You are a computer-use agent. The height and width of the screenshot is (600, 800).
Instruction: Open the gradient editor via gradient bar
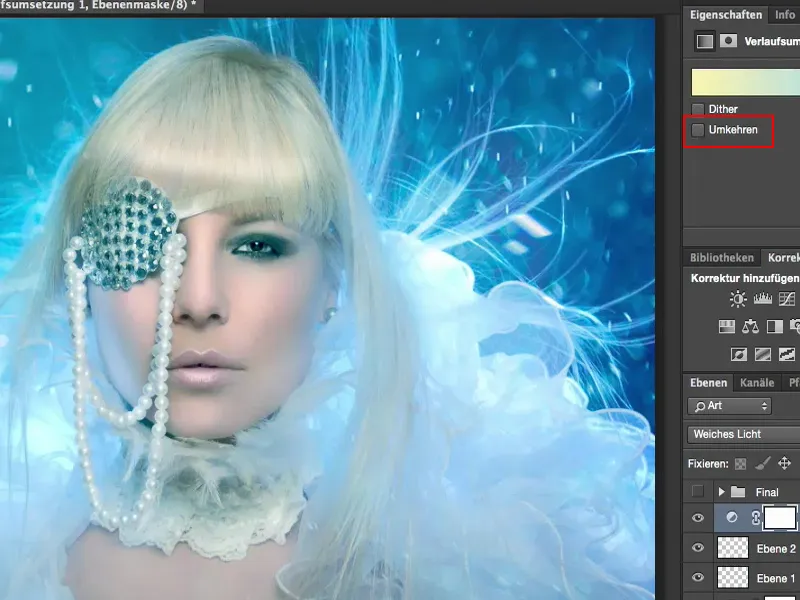[x=745, y=83]
